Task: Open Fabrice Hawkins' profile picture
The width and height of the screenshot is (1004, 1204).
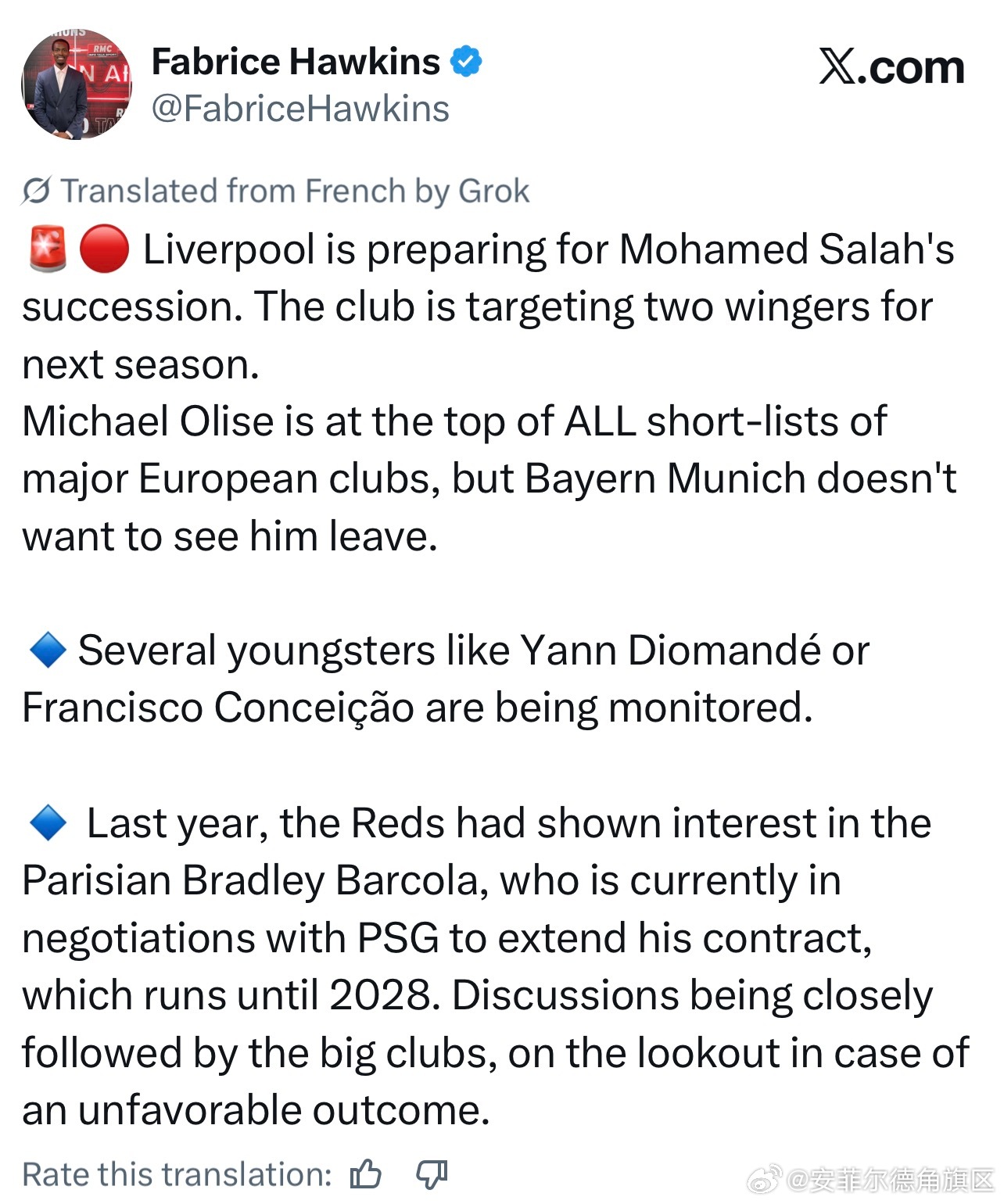Action: (x=77, y=84)
